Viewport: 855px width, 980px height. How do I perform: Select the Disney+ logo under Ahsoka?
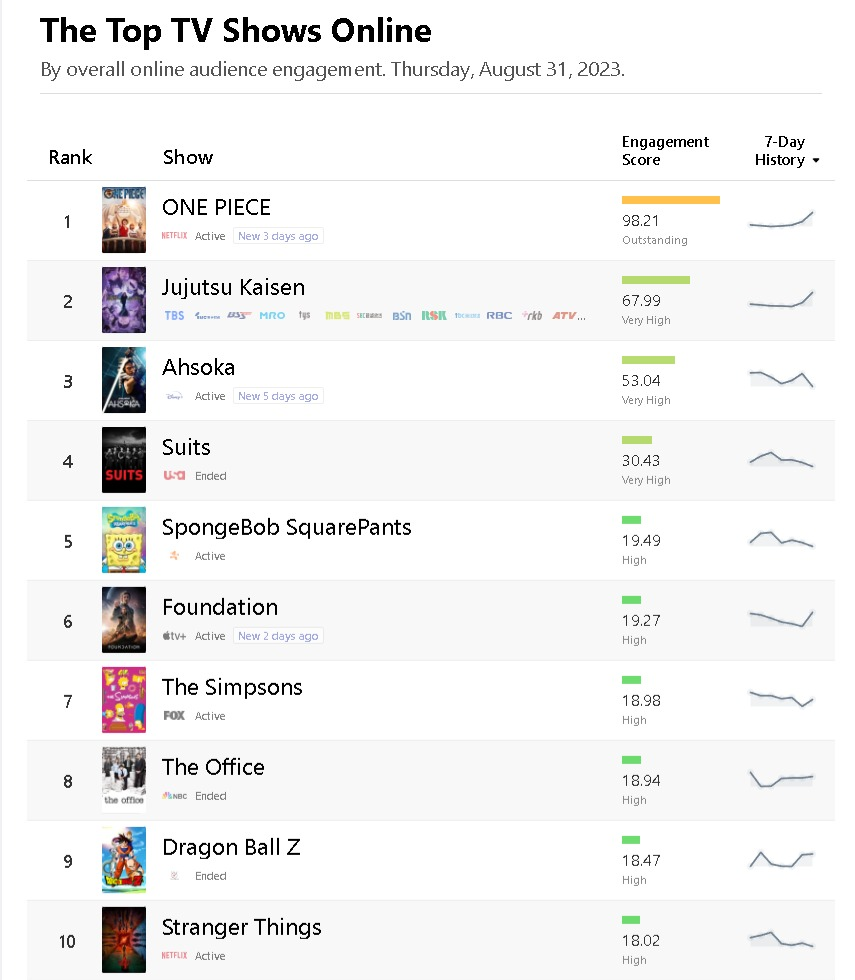point(174,396)
